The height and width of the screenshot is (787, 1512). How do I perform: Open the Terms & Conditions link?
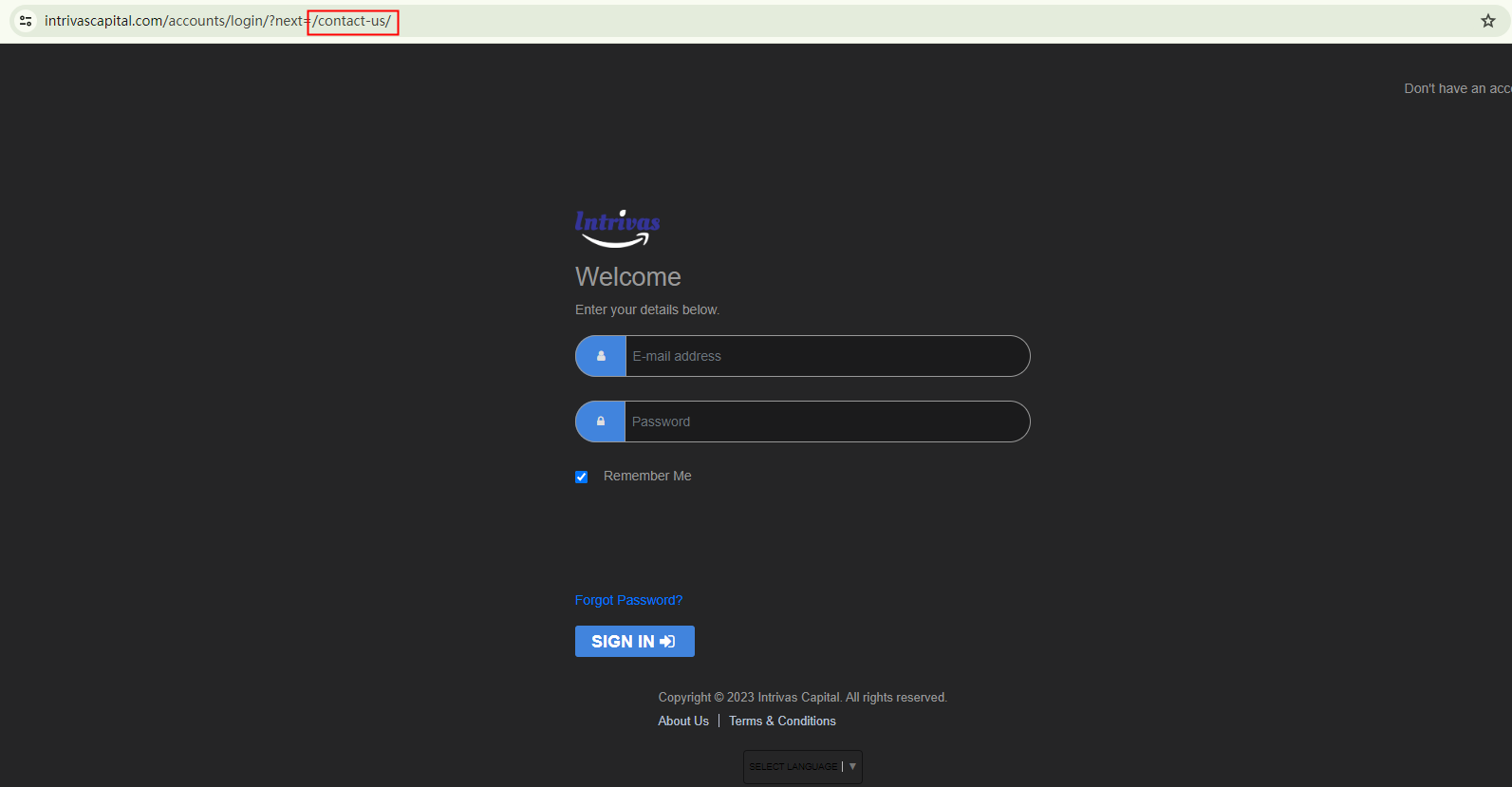pos(782,721)
